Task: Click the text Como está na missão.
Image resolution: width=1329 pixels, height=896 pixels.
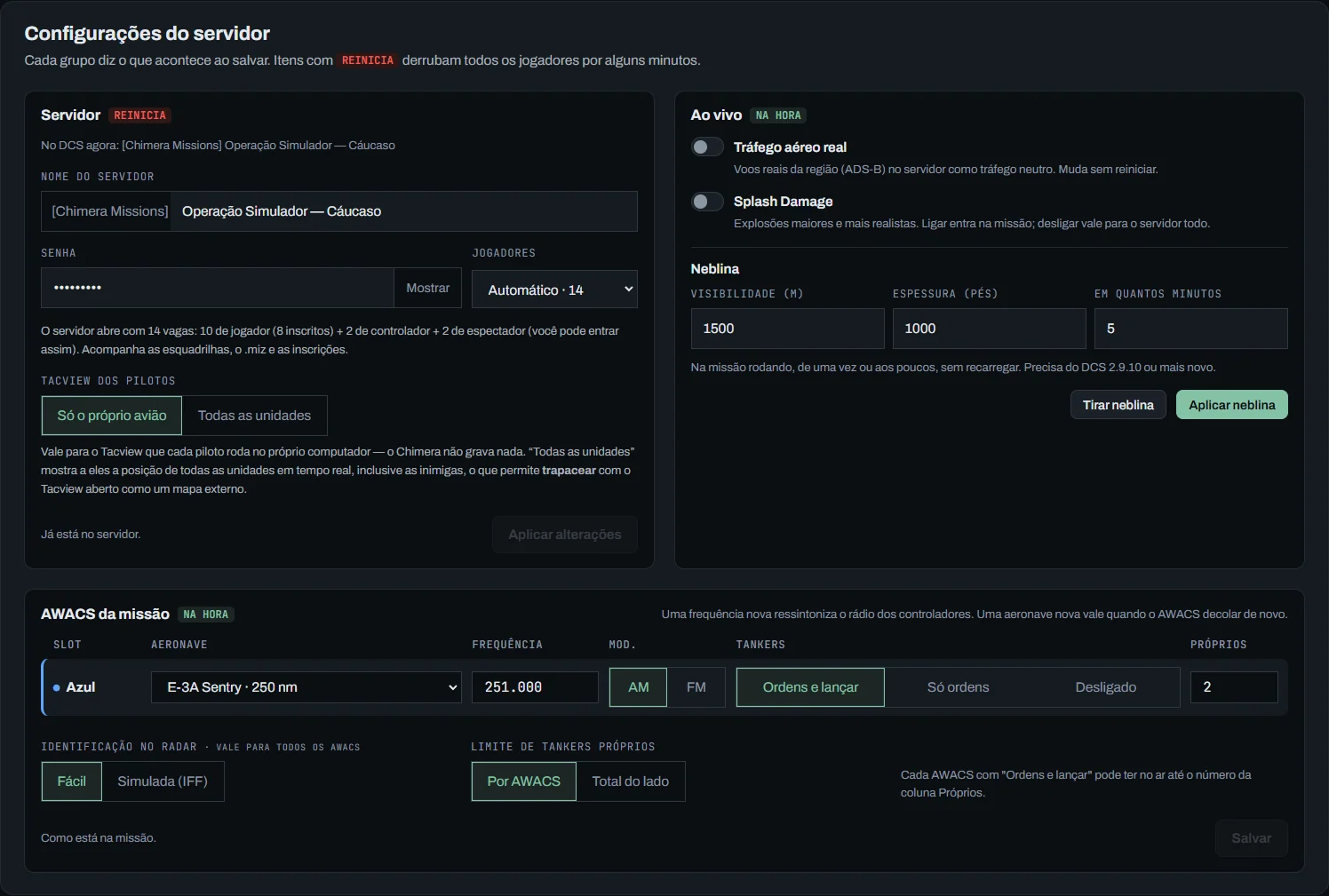Action: point(98,838)
